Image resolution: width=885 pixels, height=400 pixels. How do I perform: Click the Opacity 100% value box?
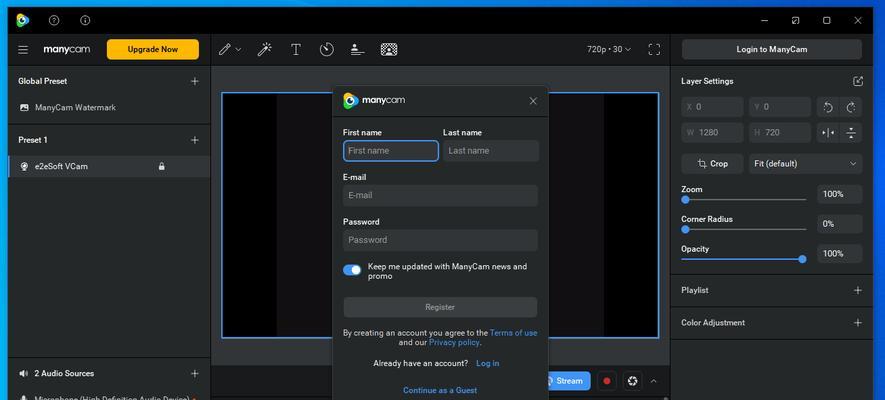click(839, 254)
